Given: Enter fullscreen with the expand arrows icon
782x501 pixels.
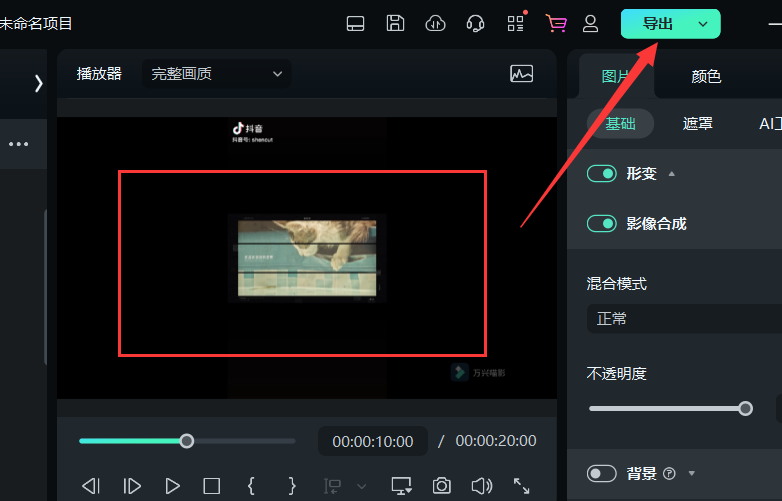Looking at the screenshot, I should coord(522,486).
